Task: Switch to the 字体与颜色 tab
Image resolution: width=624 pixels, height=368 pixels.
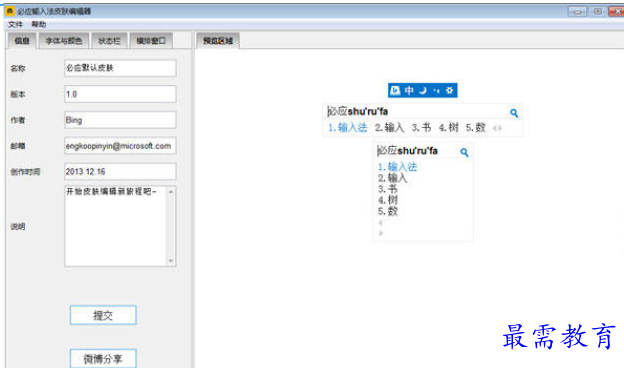Action: point(64,41)
